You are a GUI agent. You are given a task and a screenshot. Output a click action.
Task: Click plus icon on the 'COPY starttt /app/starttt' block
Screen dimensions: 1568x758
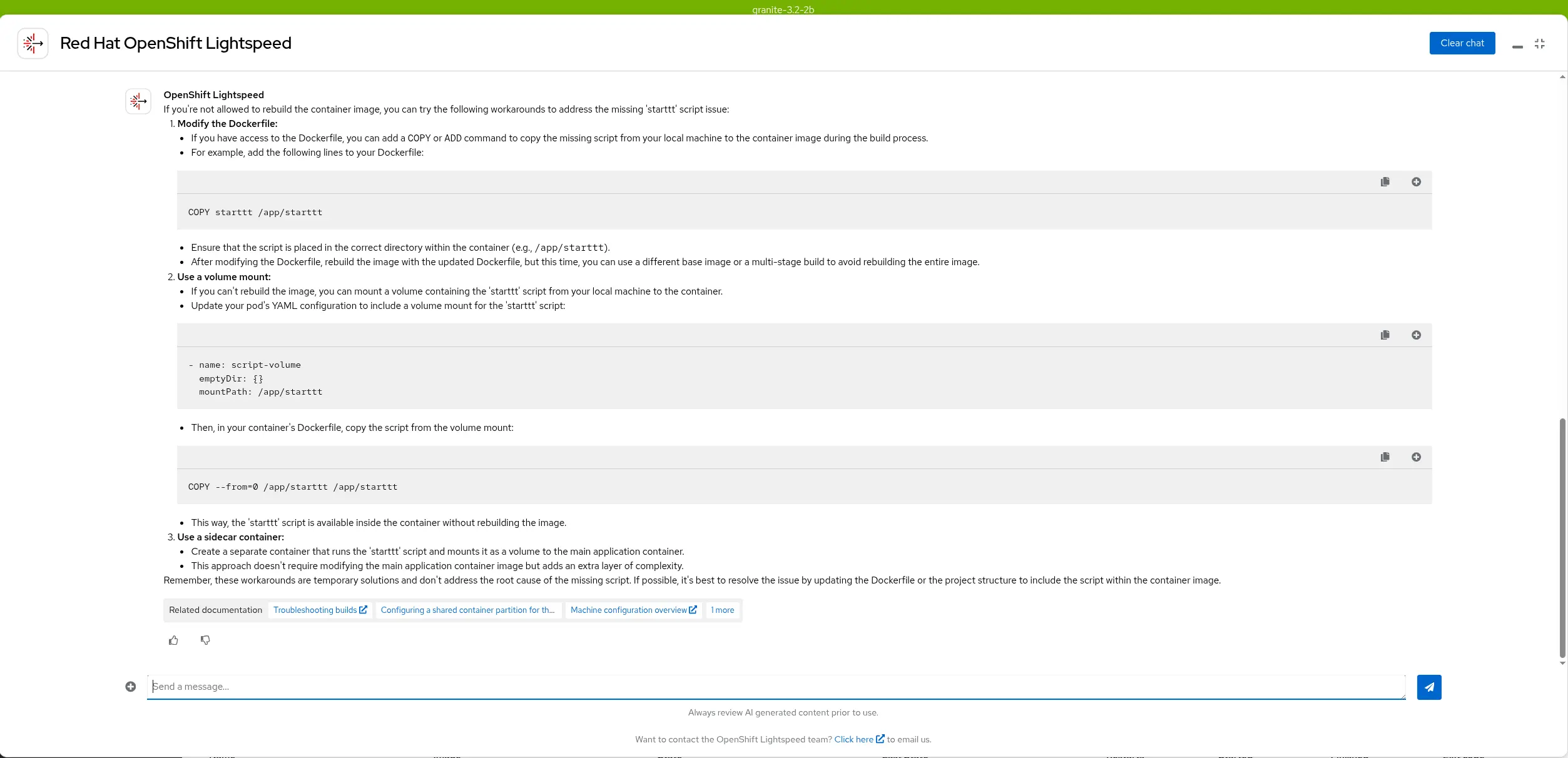[x=1416, y=182]
